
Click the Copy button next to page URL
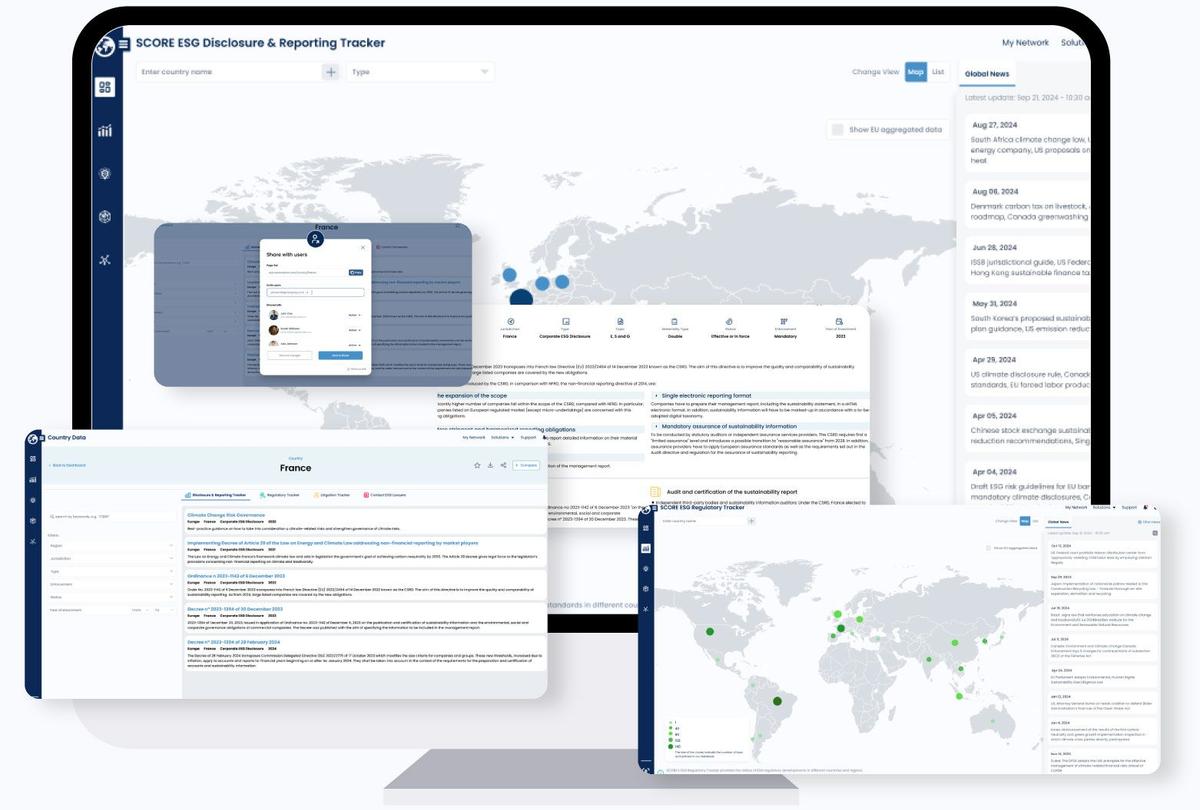coord(356,272)
